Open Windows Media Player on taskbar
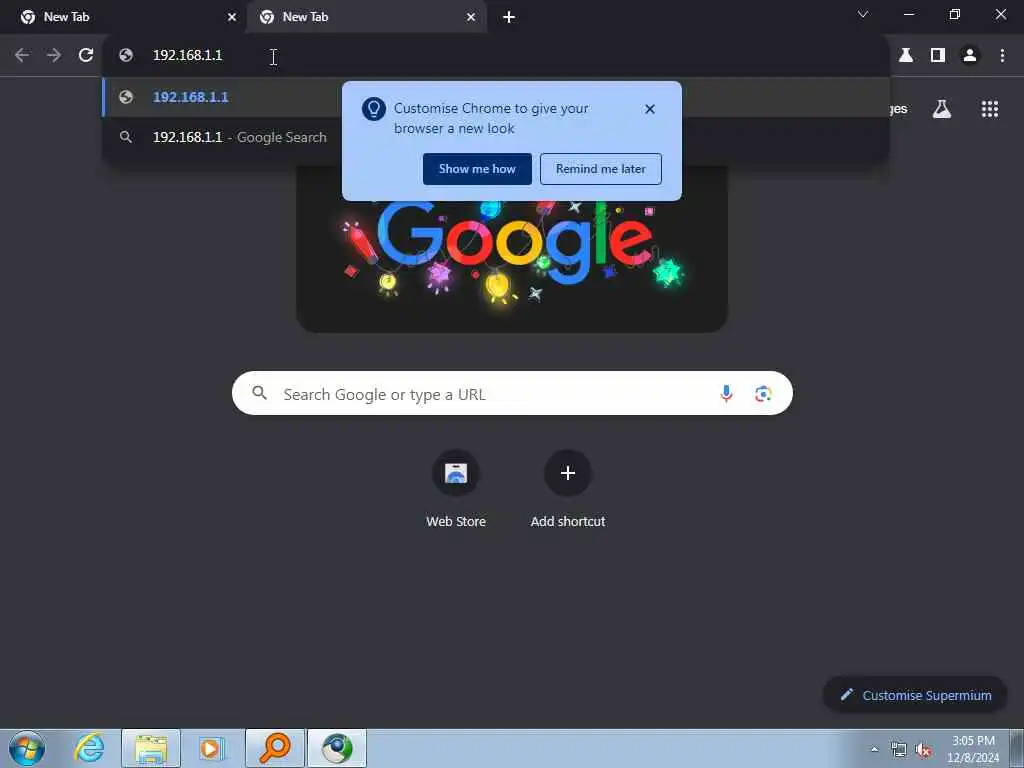1024x768 pixels. point(212,748)
